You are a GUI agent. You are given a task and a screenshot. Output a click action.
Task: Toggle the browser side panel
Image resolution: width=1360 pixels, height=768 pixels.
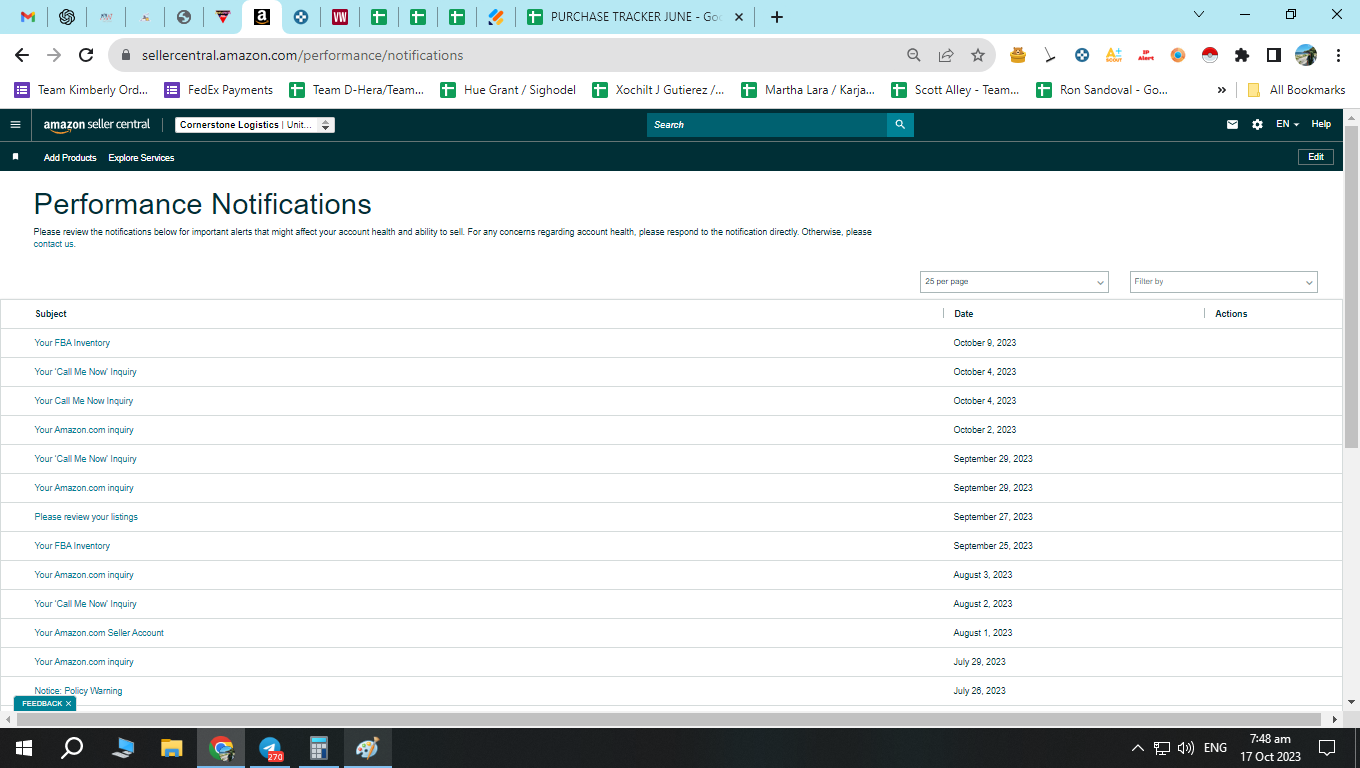1274,55
